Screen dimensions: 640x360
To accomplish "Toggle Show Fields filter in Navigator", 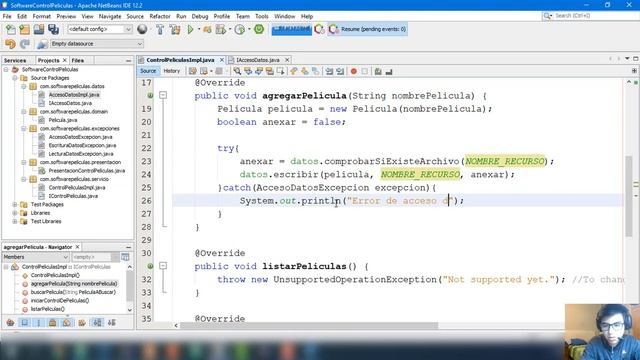I will (24, 322).
